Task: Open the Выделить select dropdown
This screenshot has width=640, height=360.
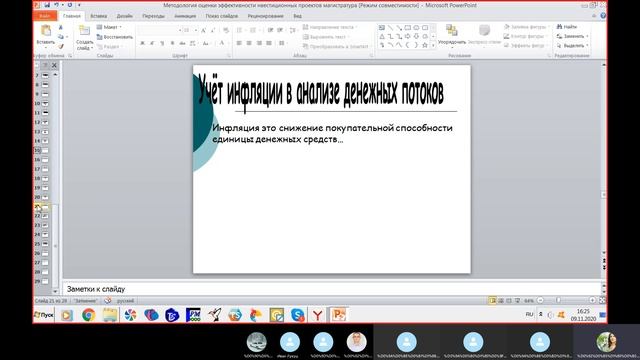Action: pos(573,46)
